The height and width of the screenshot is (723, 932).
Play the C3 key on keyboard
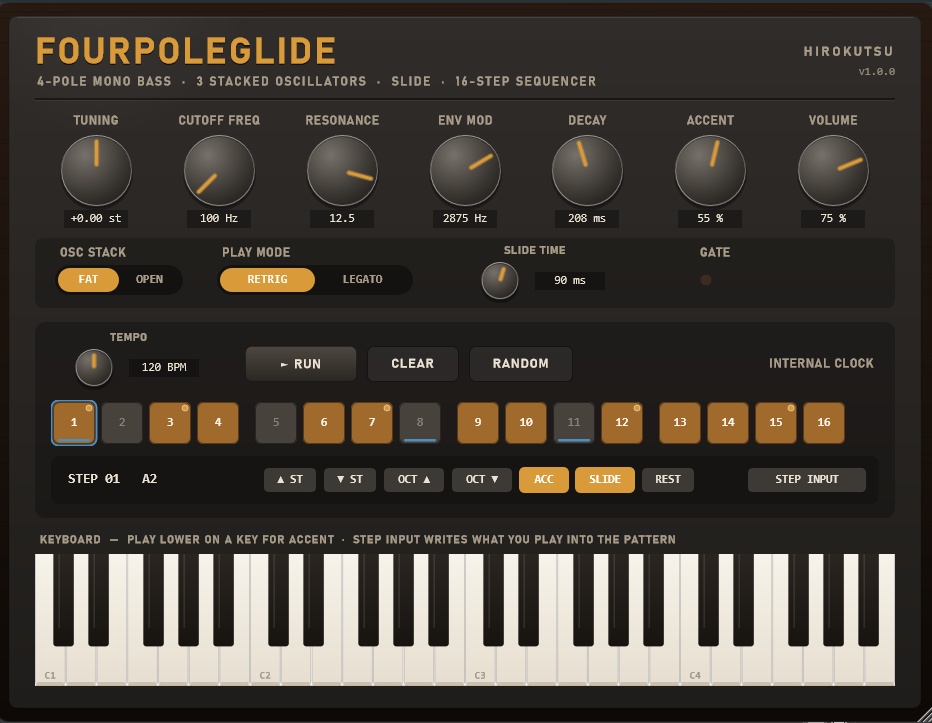pyautogui.click(x=480, y=666)
